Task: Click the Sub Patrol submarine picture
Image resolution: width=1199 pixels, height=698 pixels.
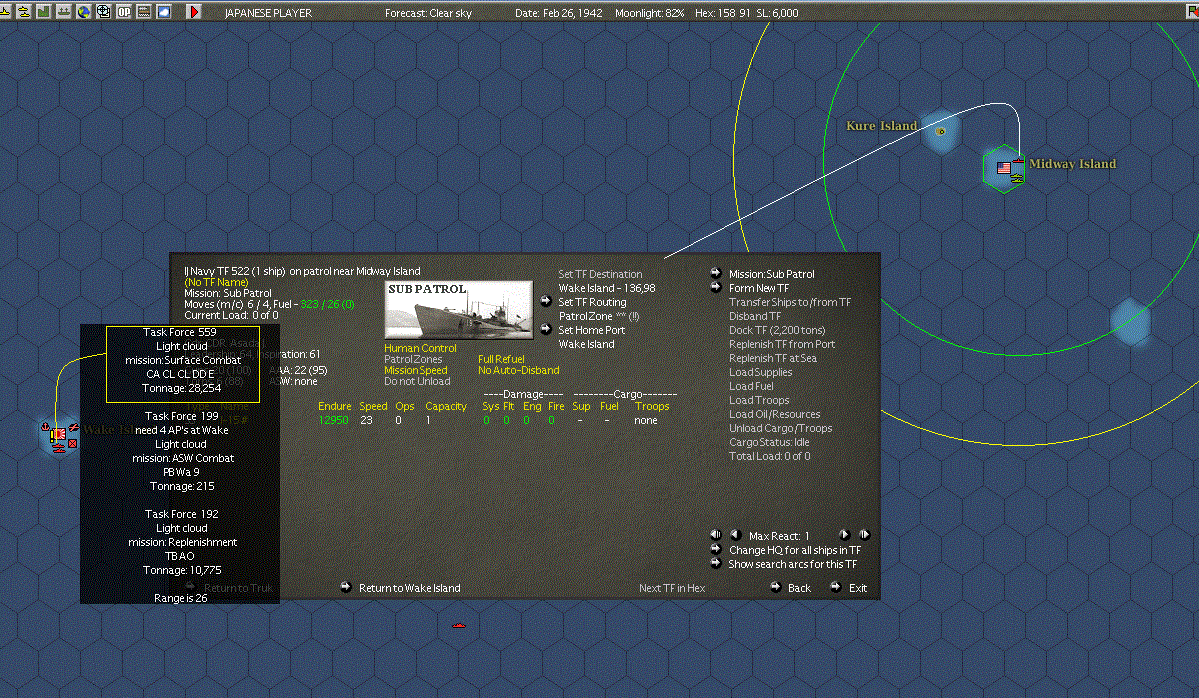Action: (x=459, y=310)
